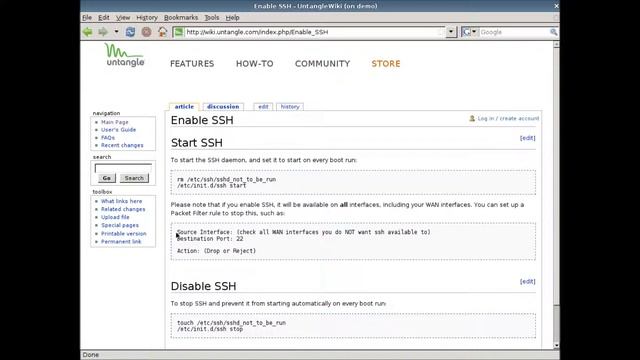Click the 'Start SSH' heading

pyautogui.click(x=197, y=143)
